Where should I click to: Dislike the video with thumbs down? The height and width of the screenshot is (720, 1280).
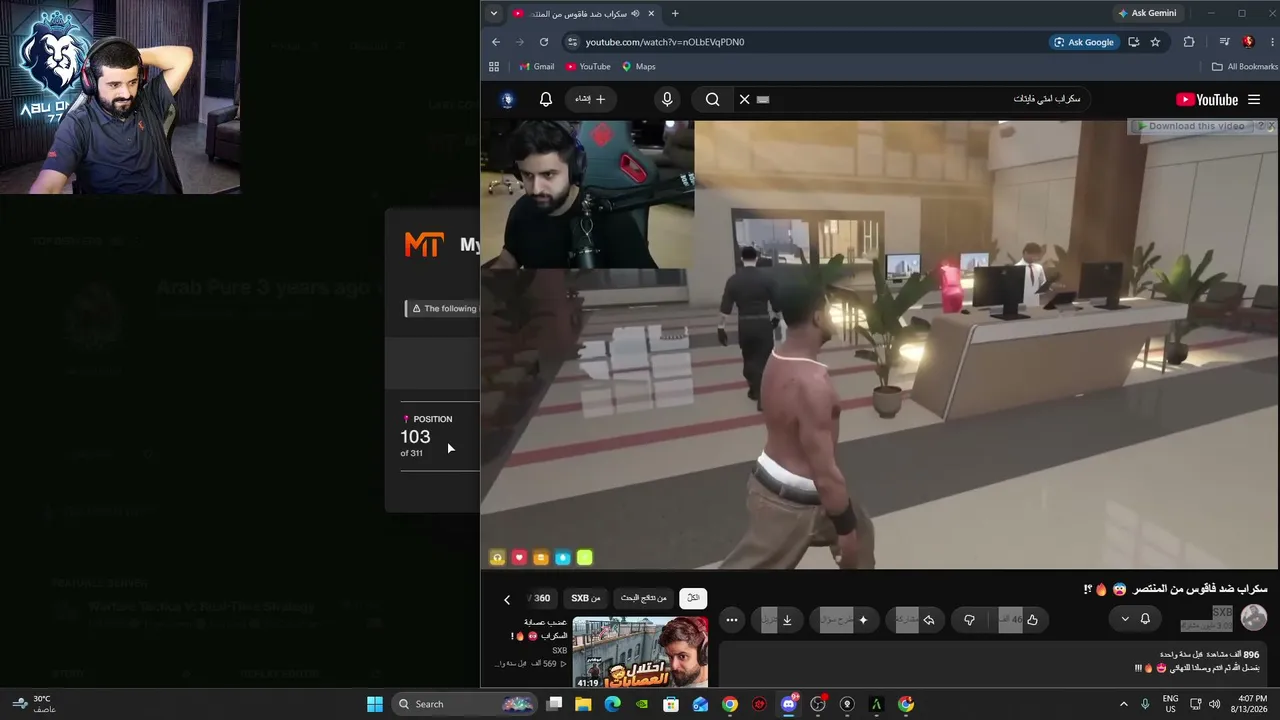coord(969,620)
